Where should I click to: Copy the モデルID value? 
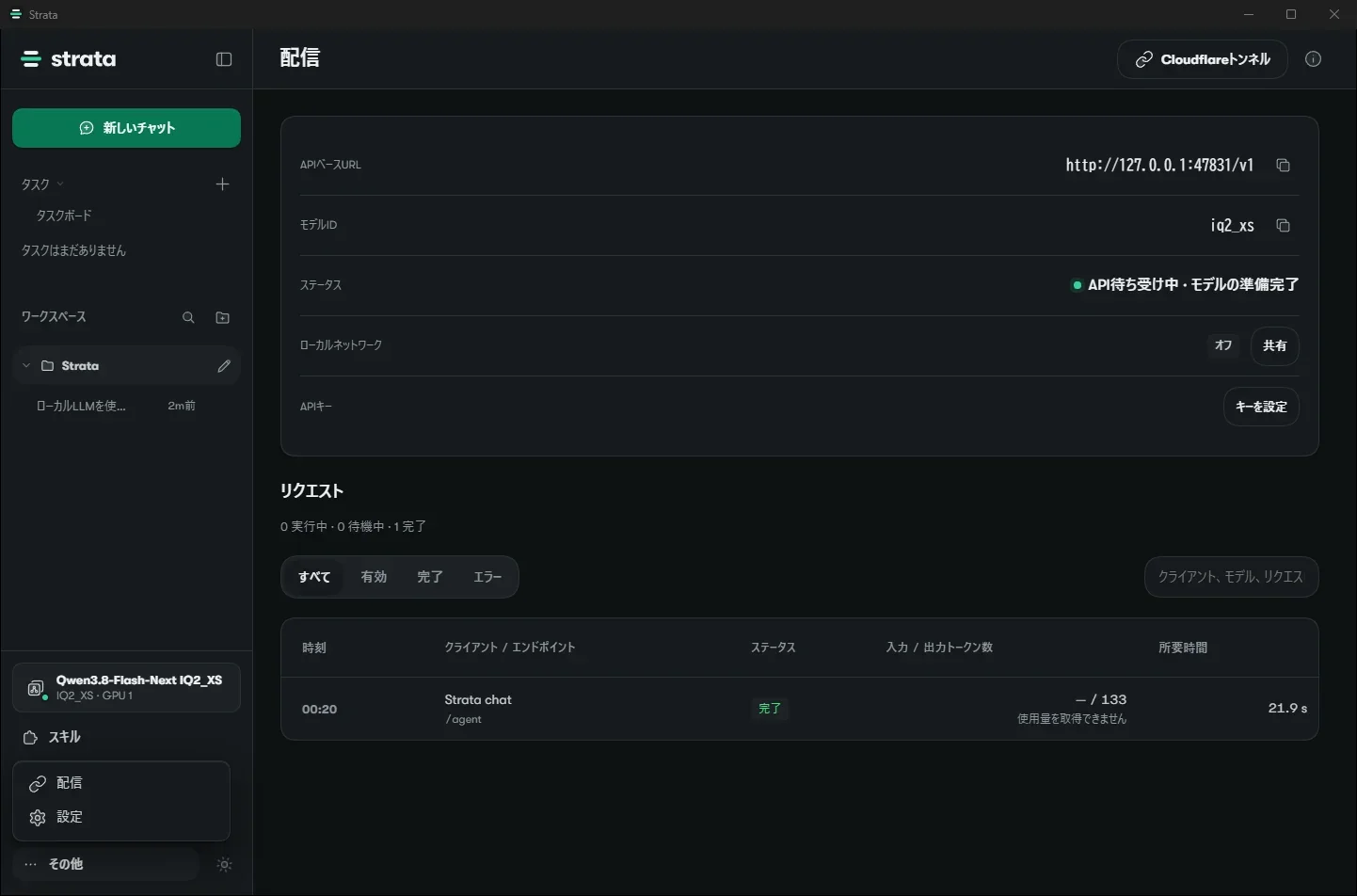pyautogui.click(x=1283, y=225)
